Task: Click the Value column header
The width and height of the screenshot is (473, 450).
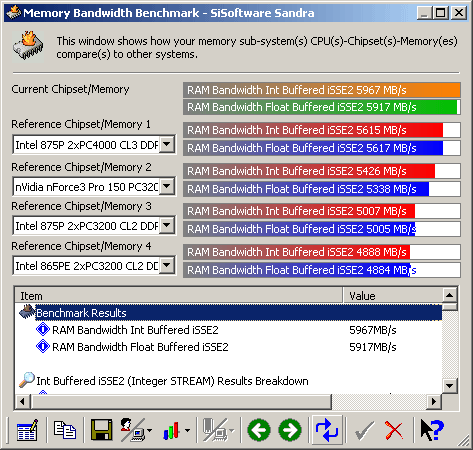Action: pyautogui.click(x=393, y=296)
